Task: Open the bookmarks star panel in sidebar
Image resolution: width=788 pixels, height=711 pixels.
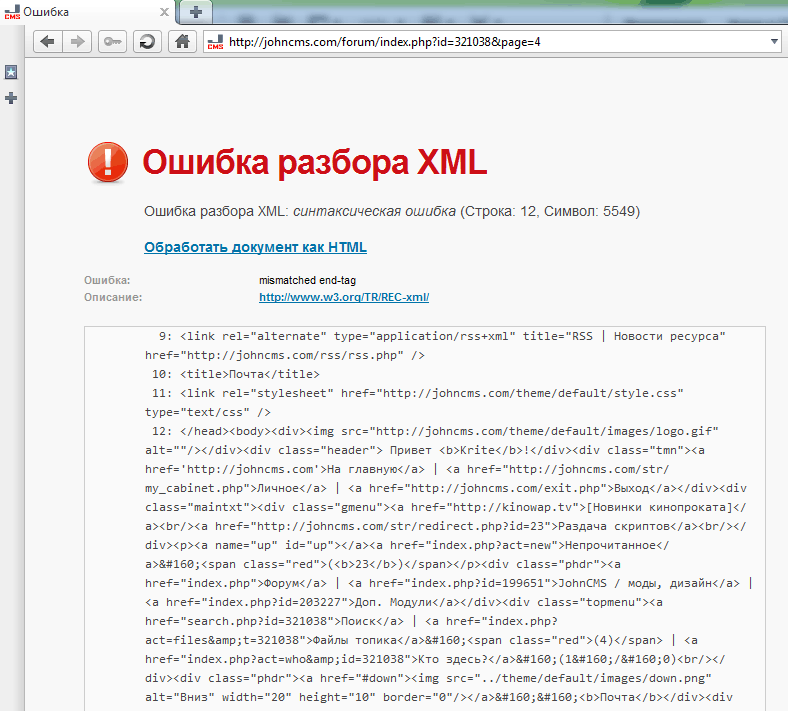Action: (11, 72)
